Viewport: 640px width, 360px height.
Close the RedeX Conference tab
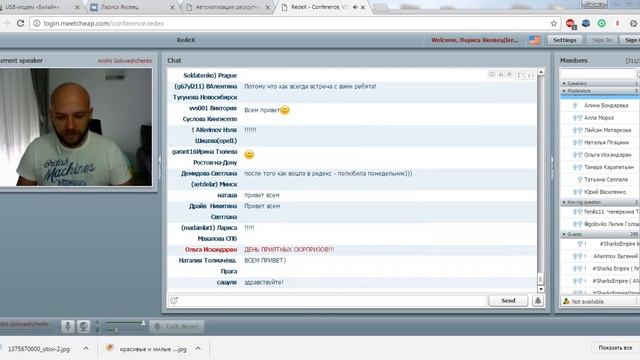363,7
